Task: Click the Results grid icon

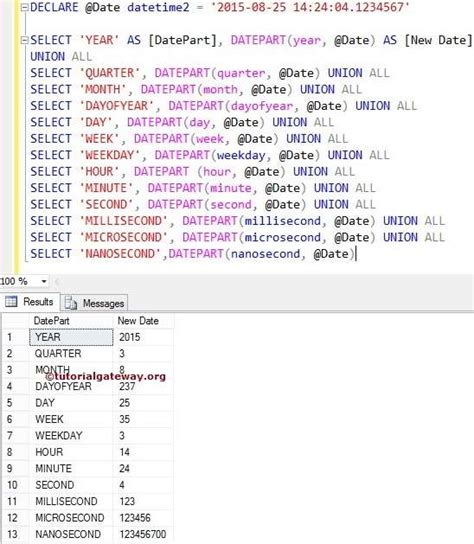Action: [11, 302]
